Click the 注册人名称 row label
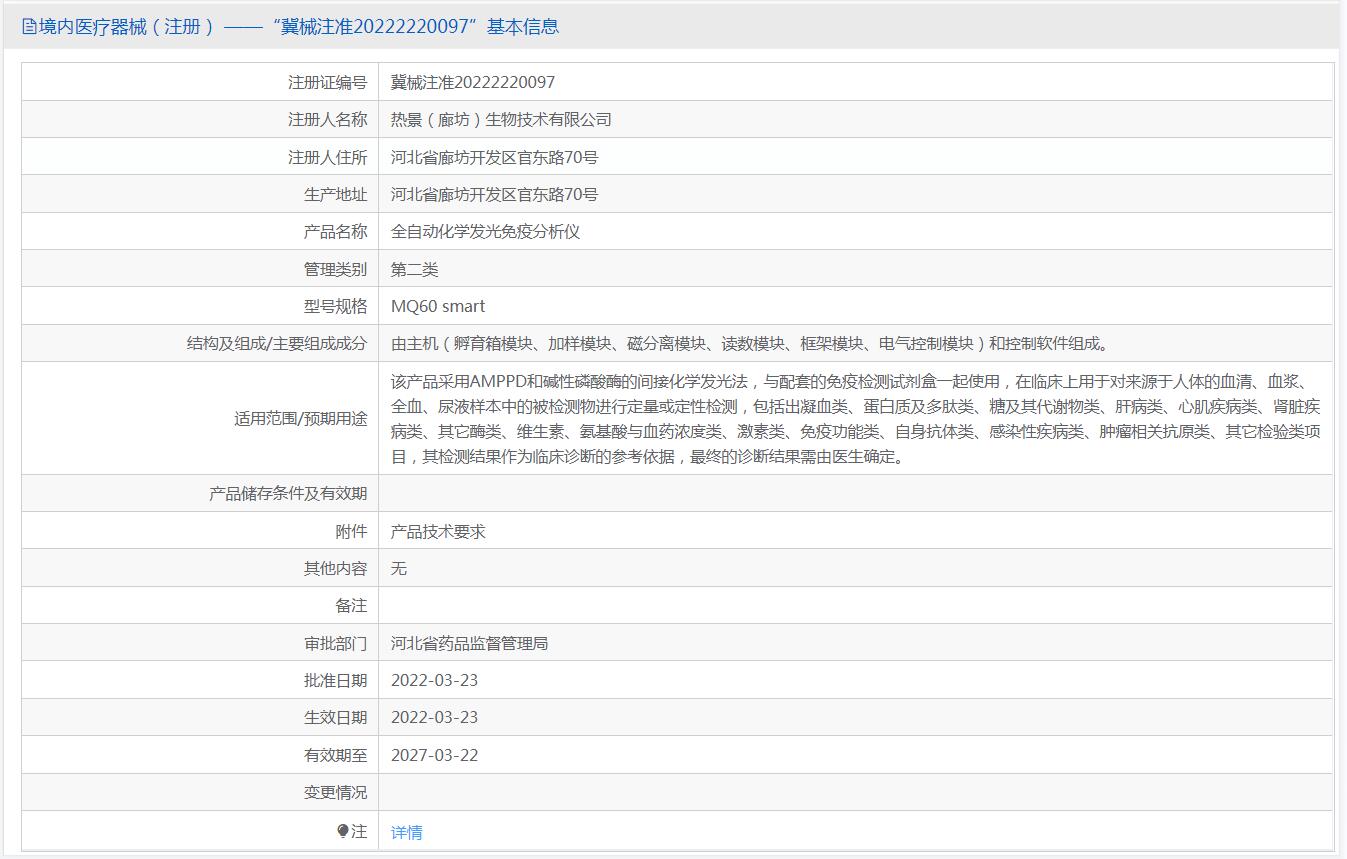 click(x=327, y=120)
